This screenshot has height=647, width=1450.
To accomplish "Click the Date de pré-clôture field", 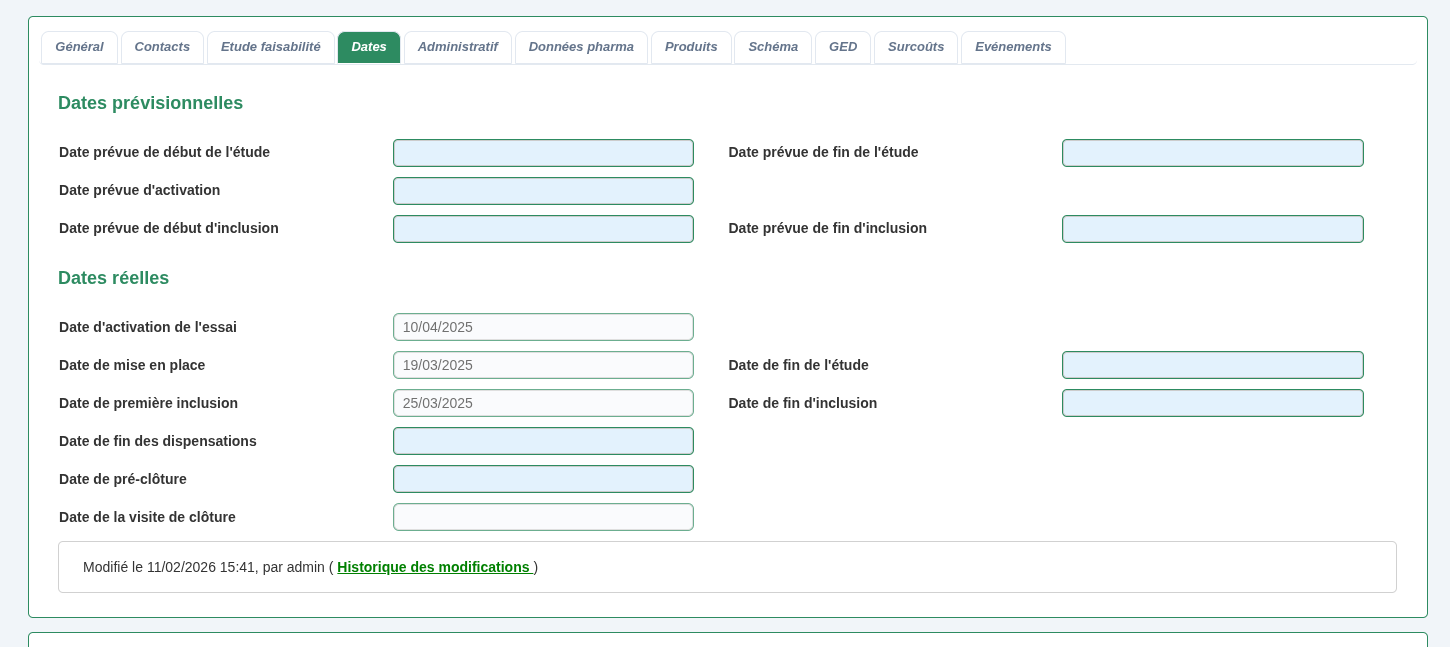I will [543, 479].
